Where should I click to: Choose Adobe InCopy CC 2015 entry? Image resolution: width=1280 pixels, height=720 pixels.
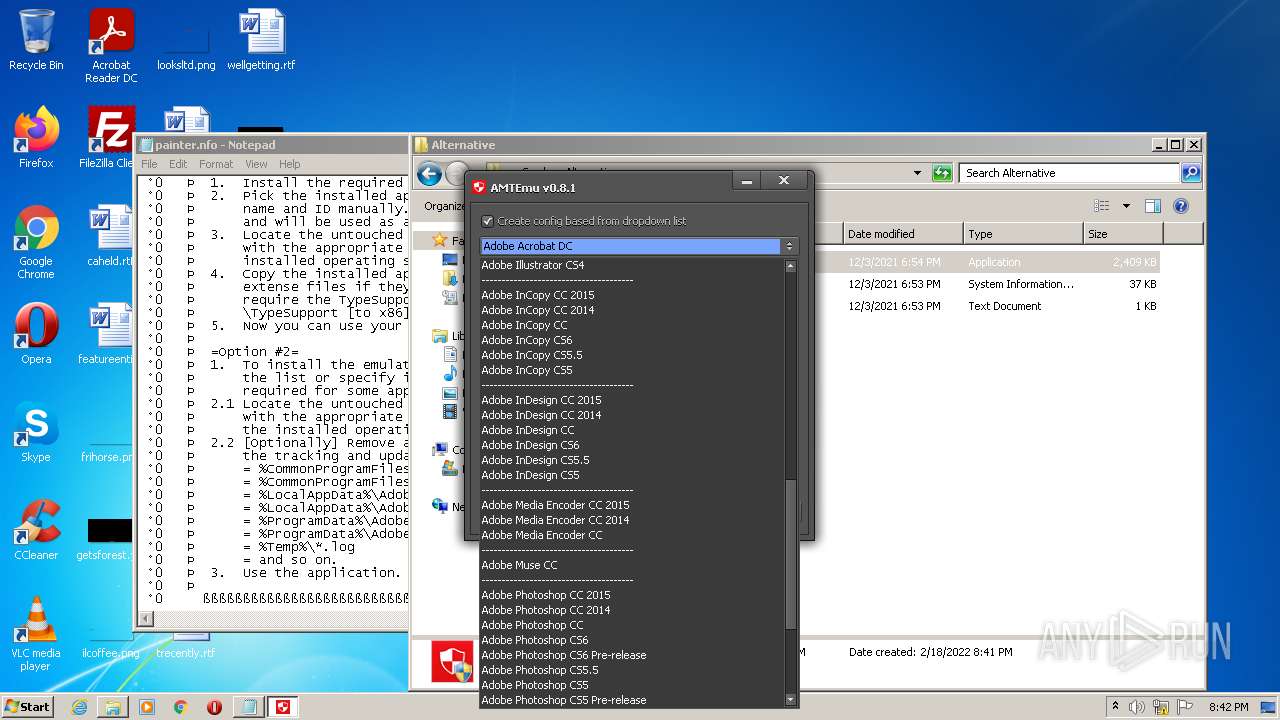click(x=631, y=295)
